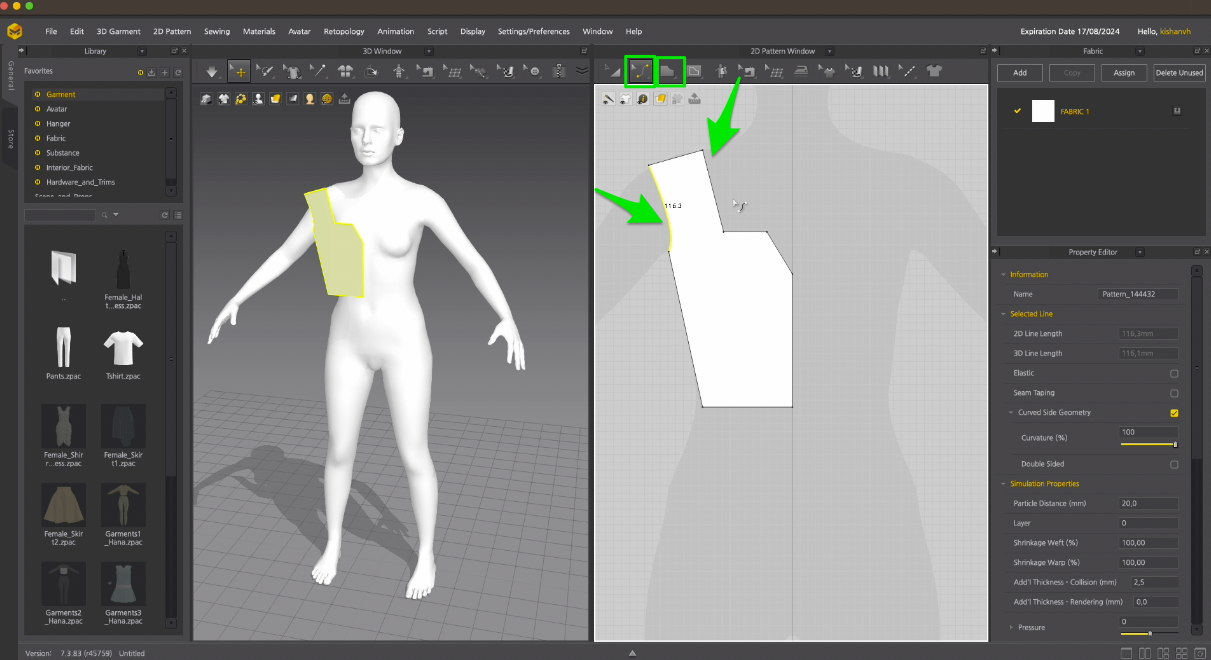Click the sewing machine tool in 3D toolbar

(425, 71)
